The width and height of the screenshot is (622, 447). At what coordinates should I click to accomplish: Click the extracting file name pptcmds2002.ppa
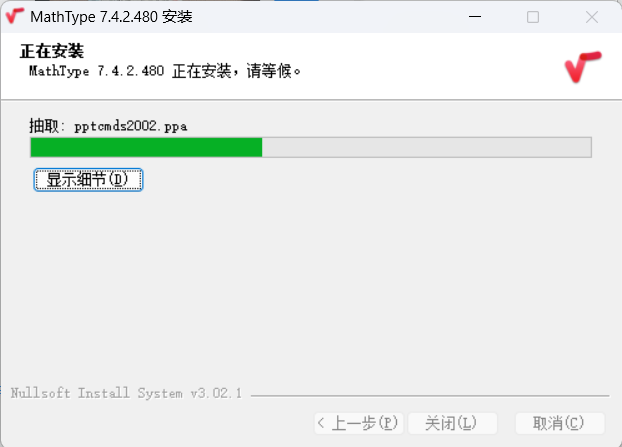click(131, 126)
